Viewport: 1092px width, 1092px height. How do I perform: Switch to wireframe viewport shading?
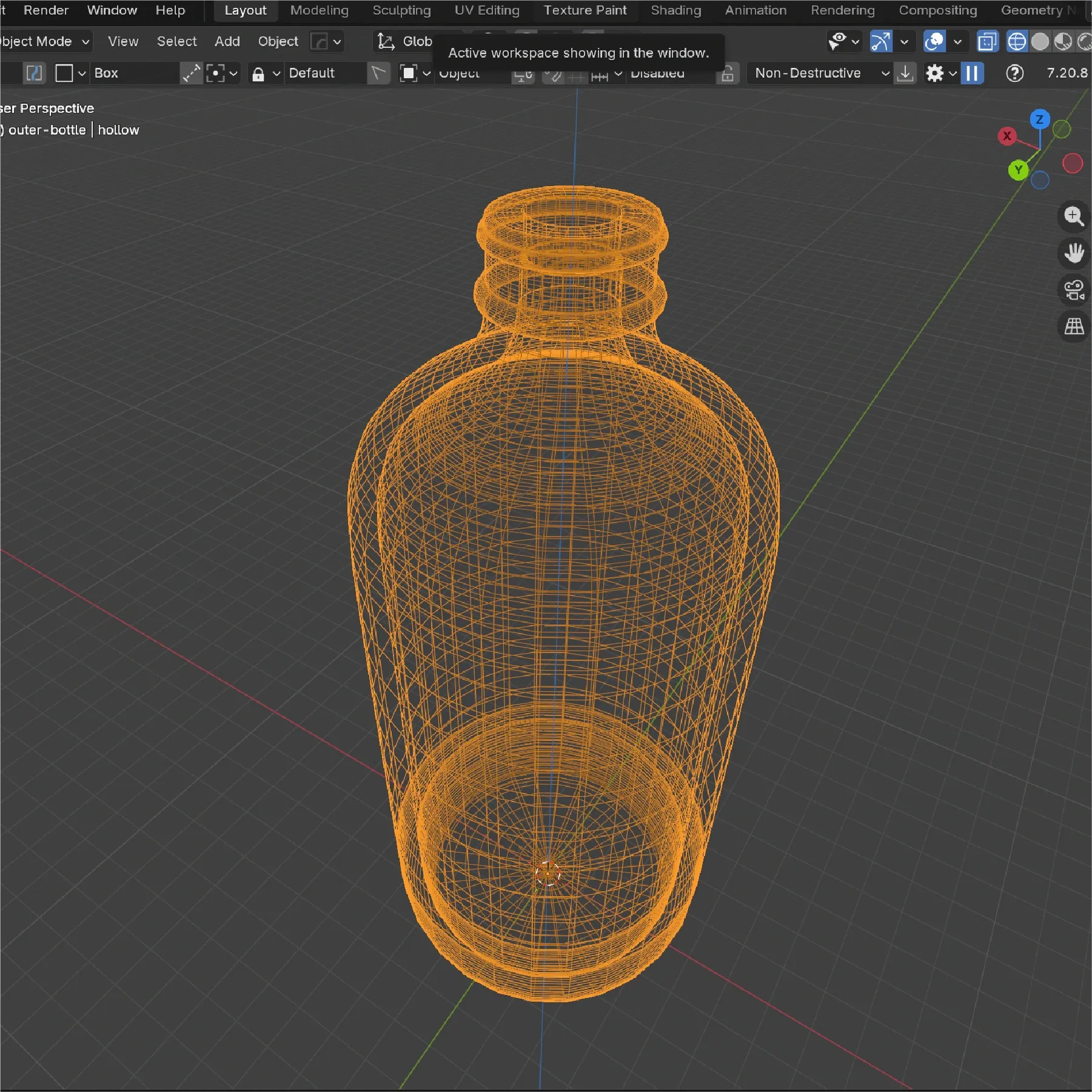[x=1018, y=41]
